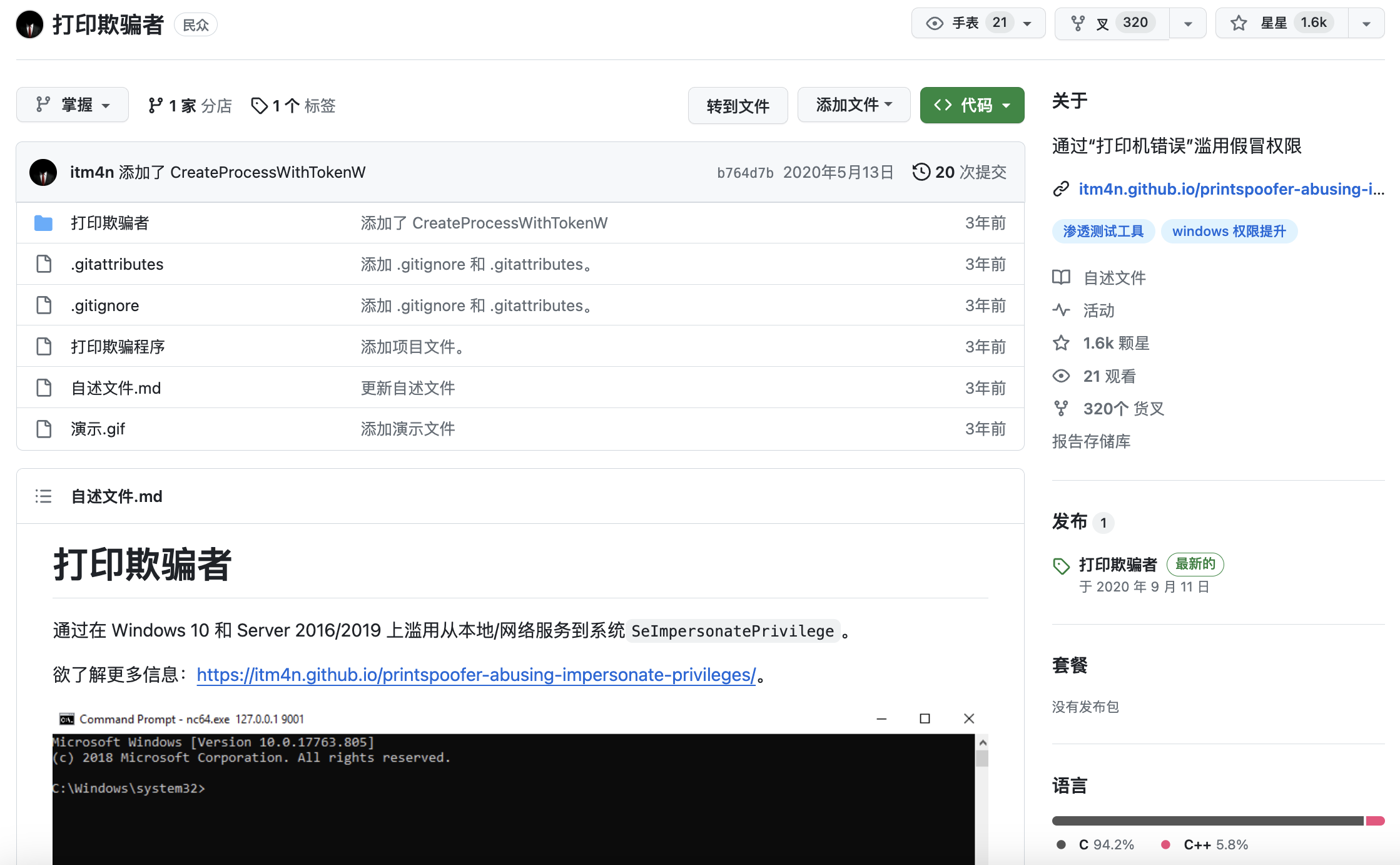Screen dimensions: 1400x865
Task: Open the windows 权限提升 topic tag
Action: point(1229,232)
